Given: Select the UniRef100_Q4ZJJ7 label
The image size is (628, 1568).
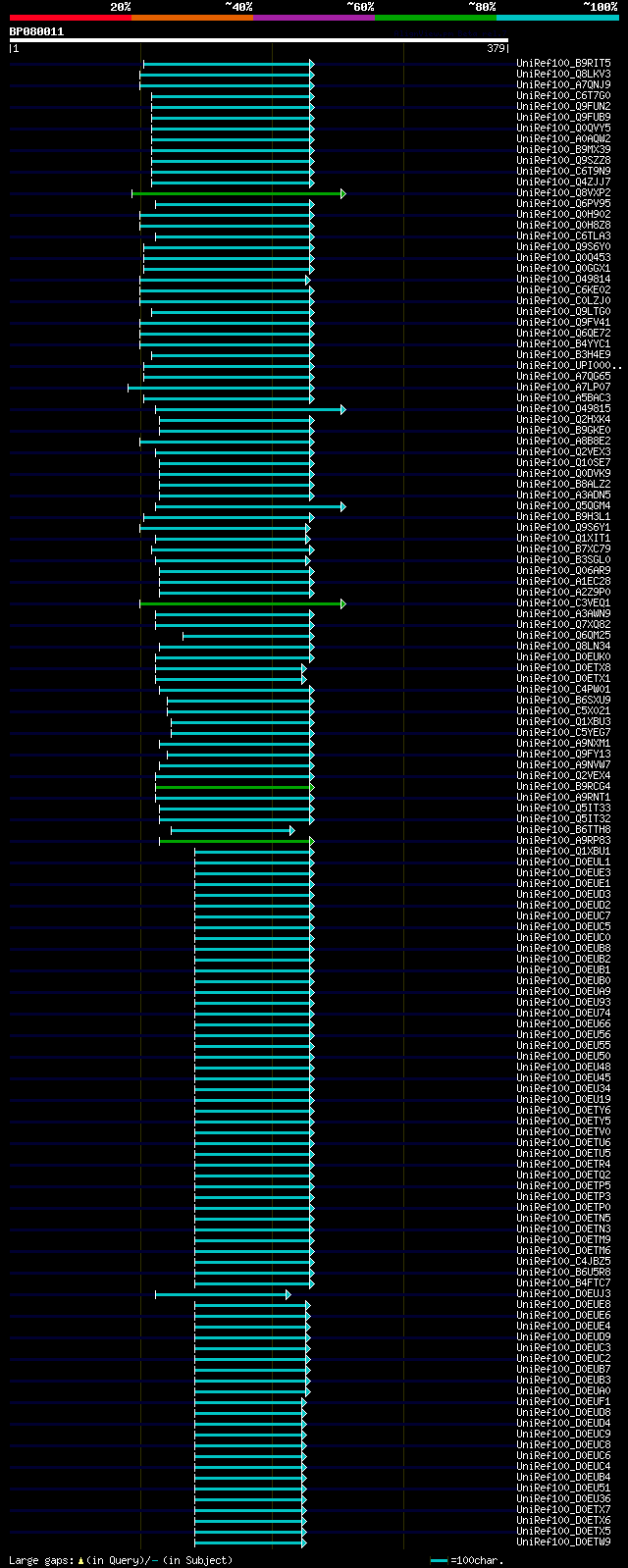Looking at the screenshot, I should click(563, 183).
